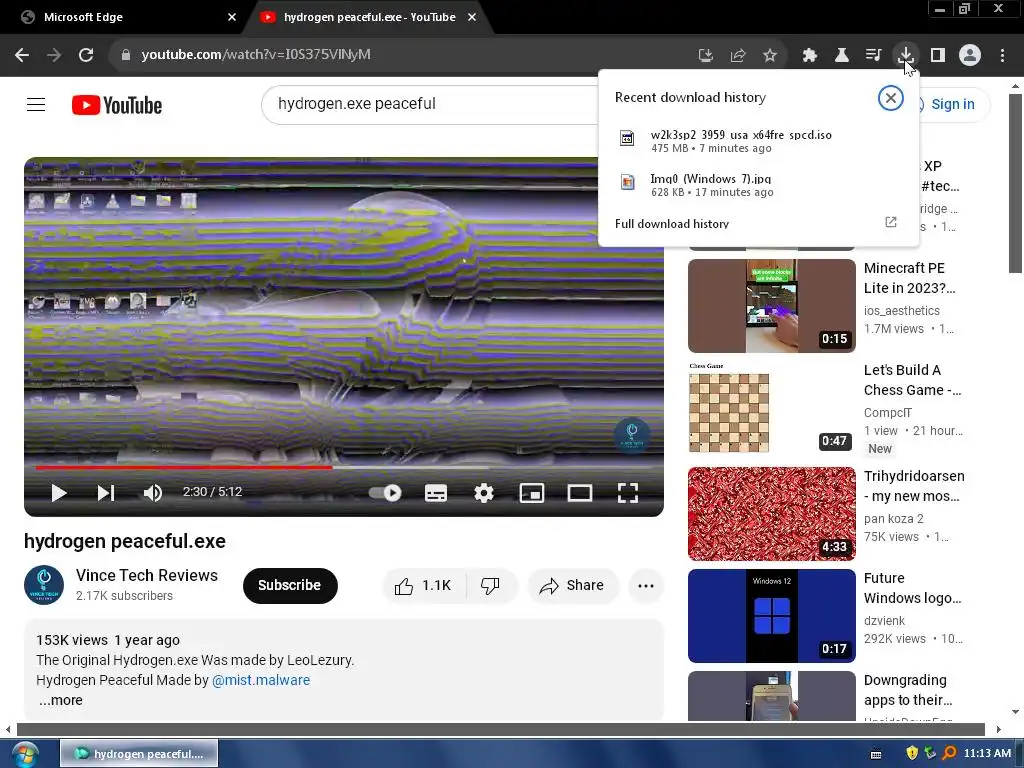
Task: Click the security shield tray icon
Action: tap(912, 754)
